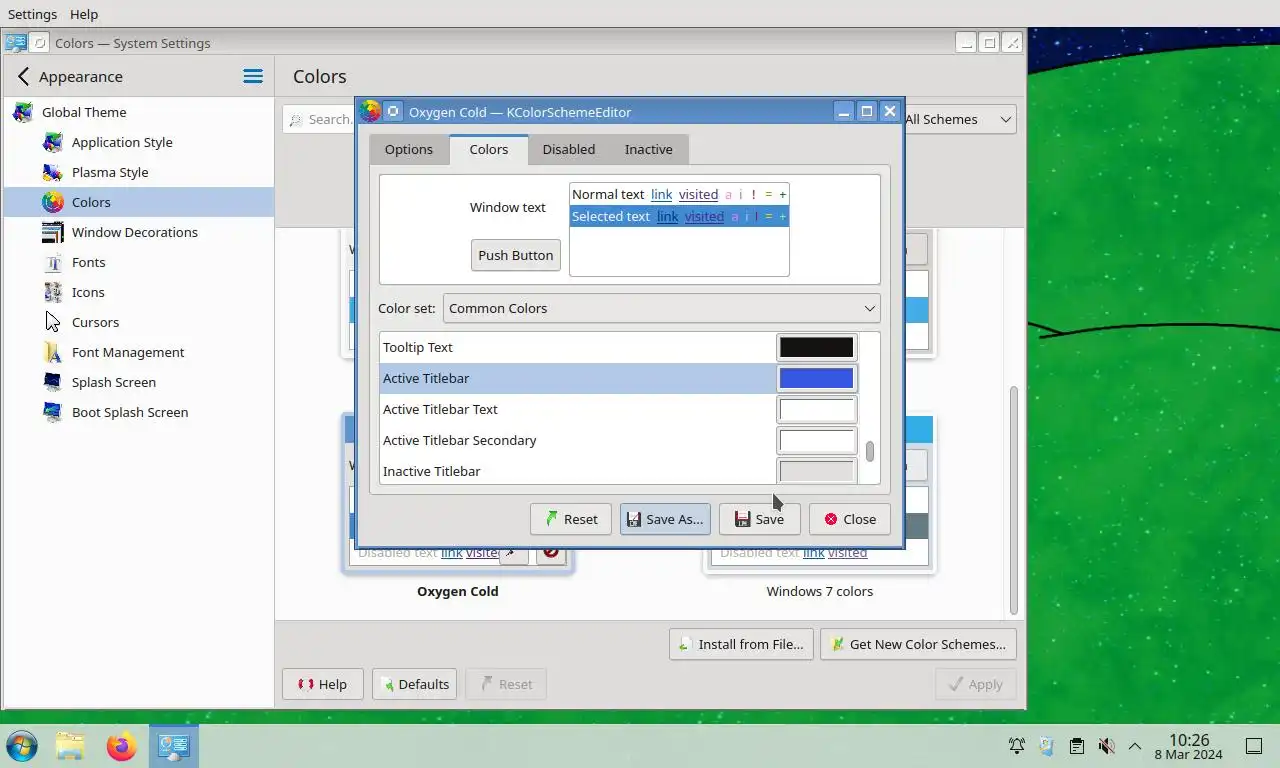This screenshot has width=1280, height=768.
Task: Close the color scheme editor dialog
Action: point(850,519)
